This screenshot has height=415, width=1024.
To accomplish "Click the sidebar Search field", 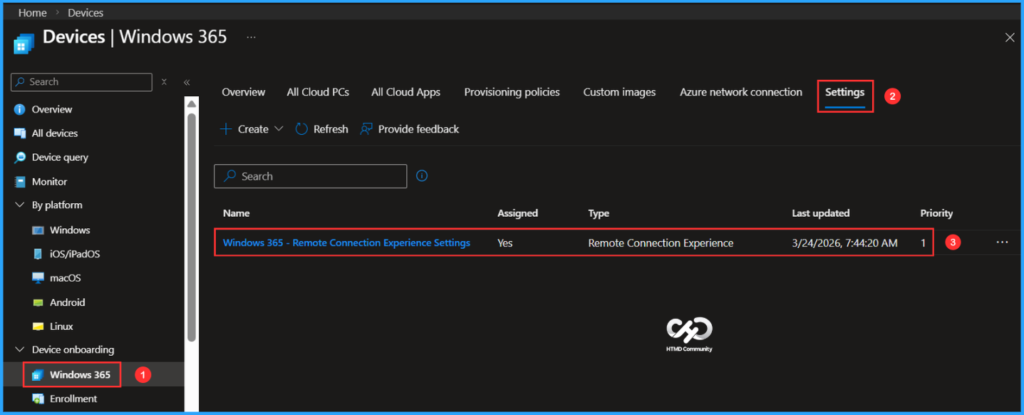I will tap(82, 82).
